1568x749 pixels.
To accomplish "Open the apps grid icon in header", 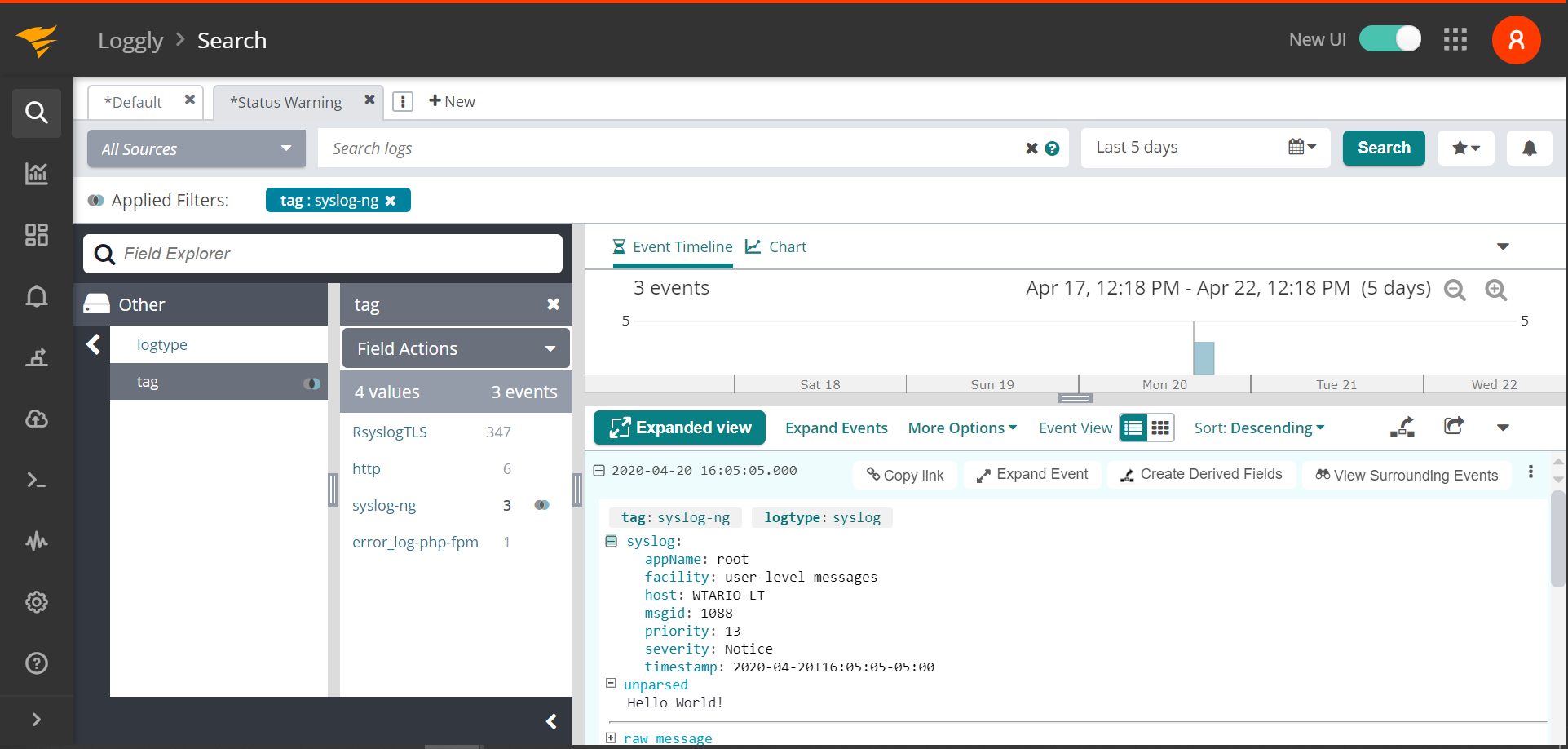I will point(1455,40).
